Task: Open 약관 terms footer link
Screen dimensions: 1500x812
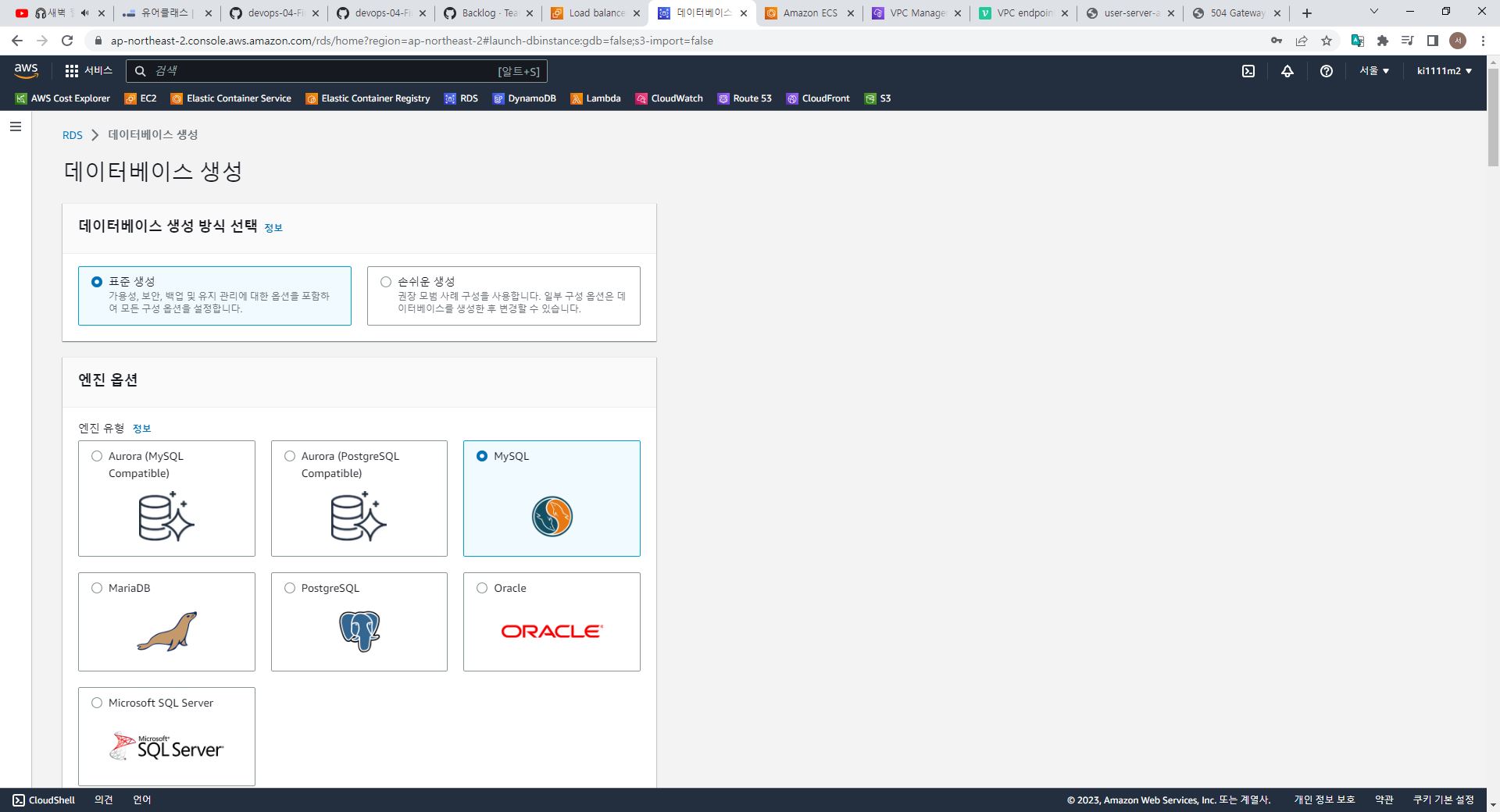Action: (x=1384, y=800)
